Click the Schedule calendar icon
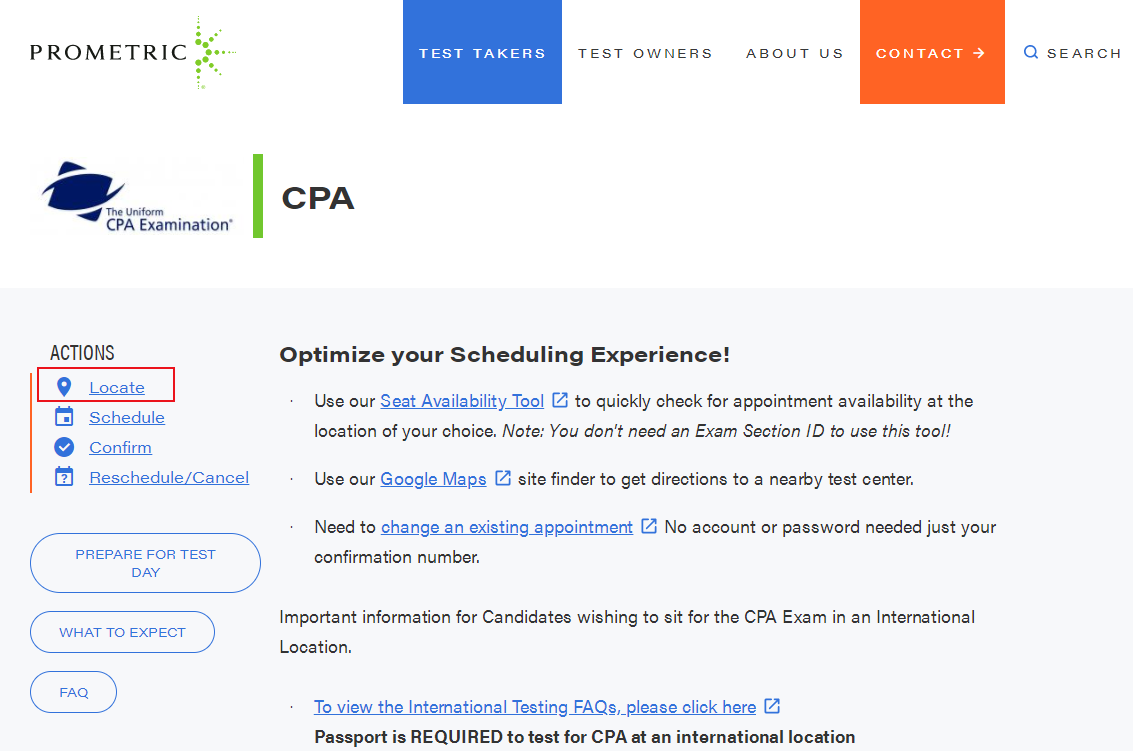 pyautogui.click(x=64, y=417)
